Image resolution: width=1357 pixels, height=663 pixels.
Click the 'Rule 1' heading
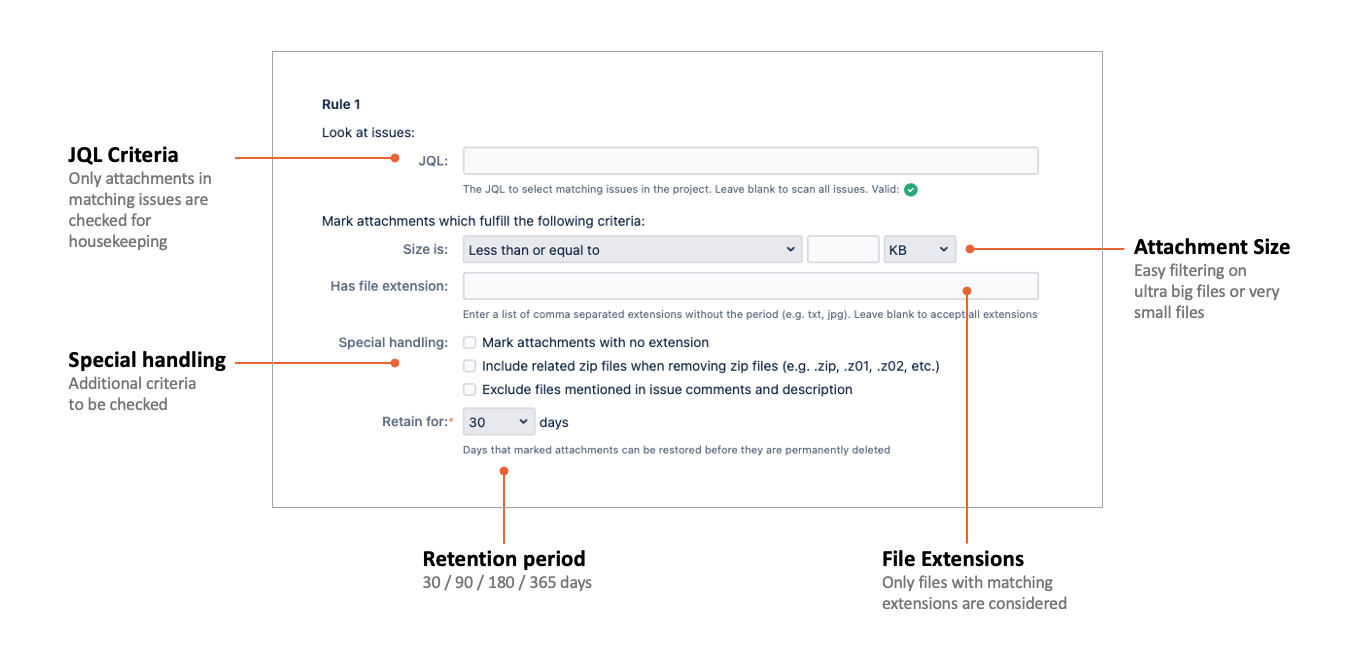click(x=341, y=104)
